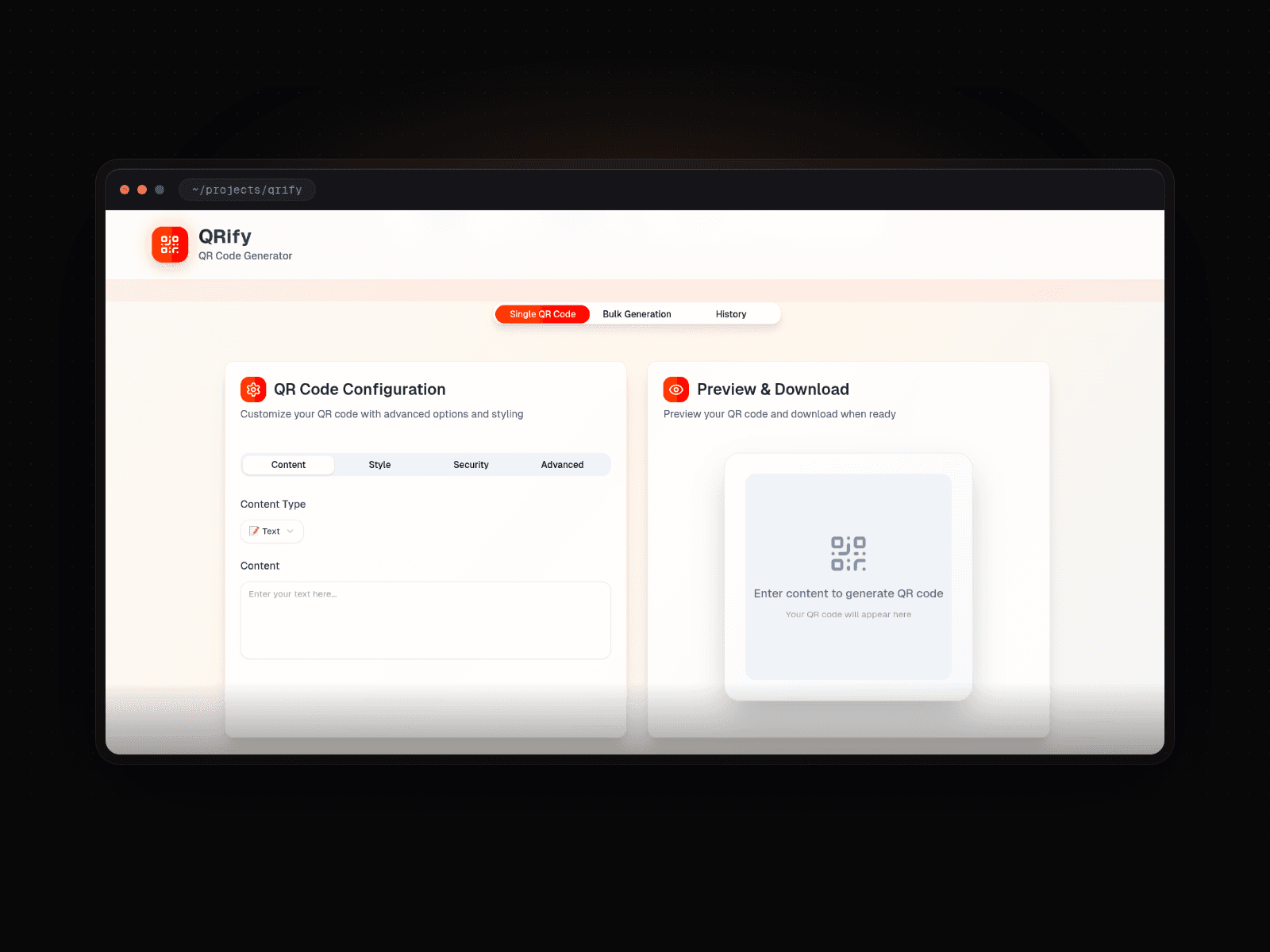
Task: Switch to the Style tab
Action: [x=379, y=465]
